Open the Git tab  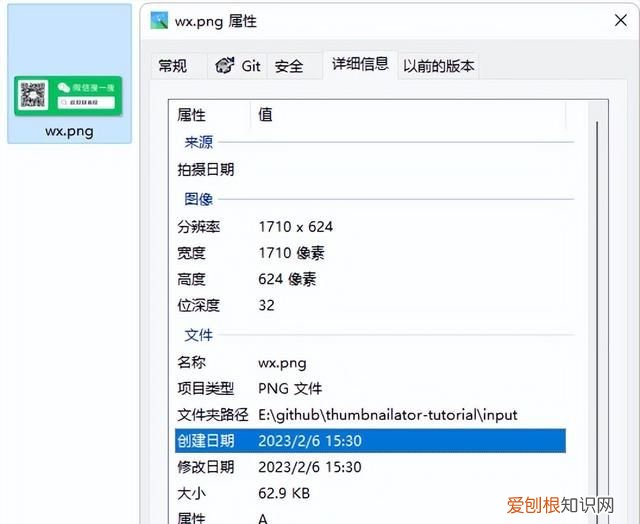click(x=237, y=66)
